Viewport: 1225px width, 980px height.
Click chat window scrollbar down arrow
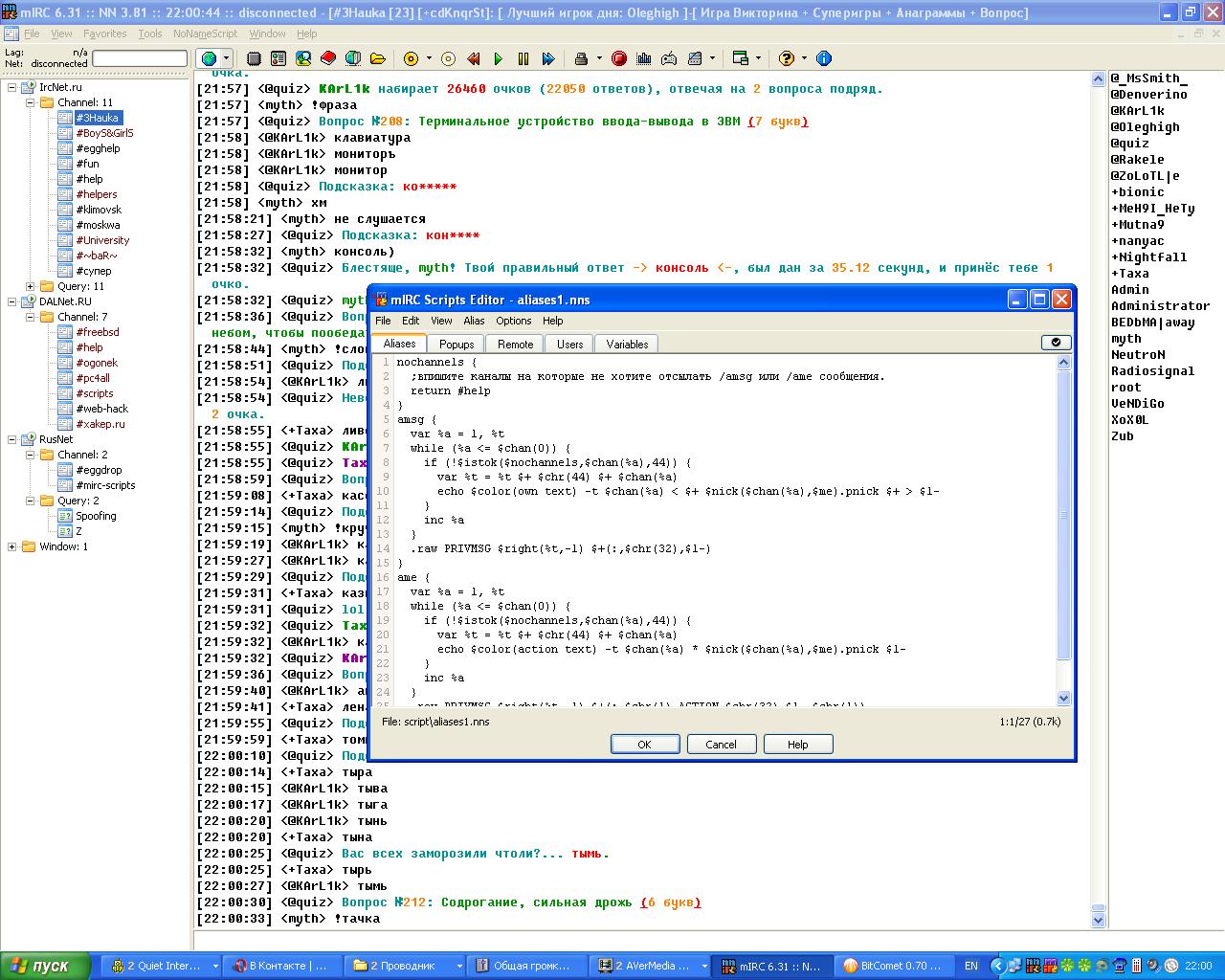tap(1099, 920)
